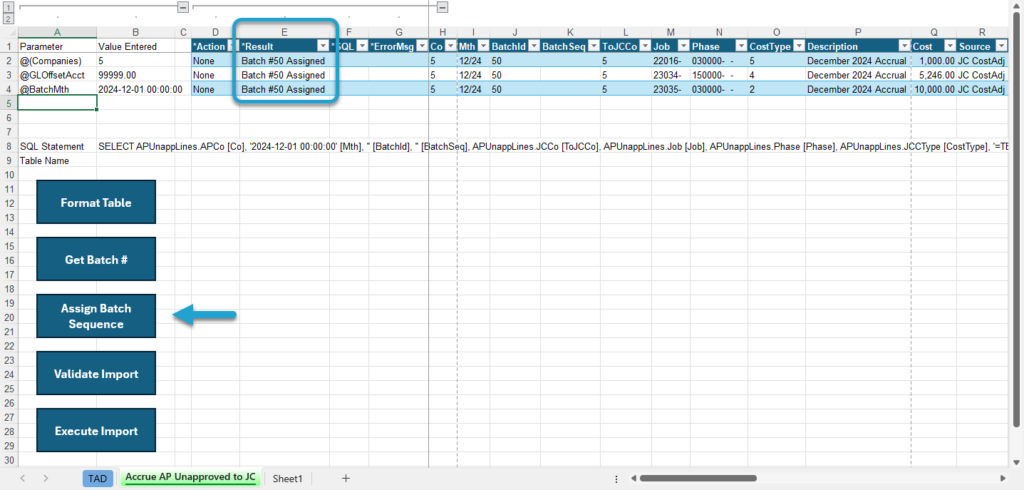This screenshot has width=1024, height=490.
Task: Collapse the column group above column C
Action: (183, 7)
